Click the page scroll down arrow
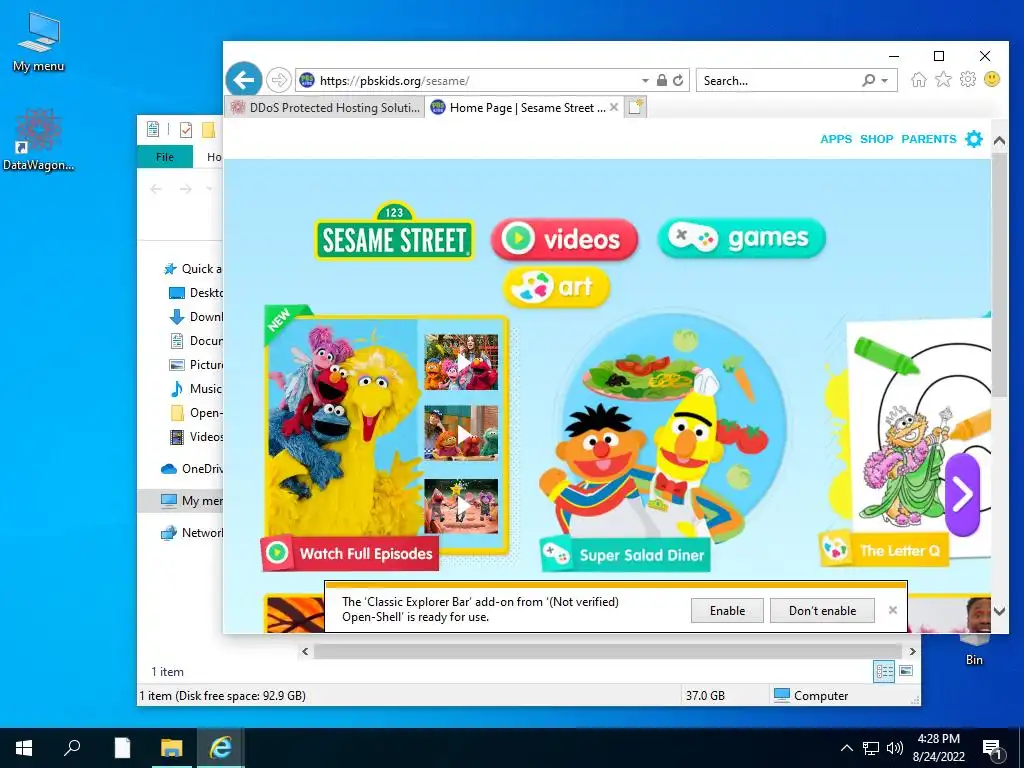The image size is (1024, 768). 999,611
